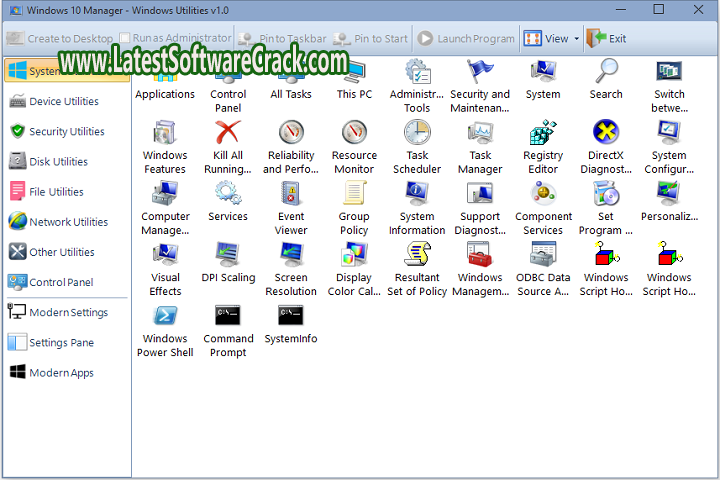Select Disk Utilities in sidebar

[x=66, y=162]
